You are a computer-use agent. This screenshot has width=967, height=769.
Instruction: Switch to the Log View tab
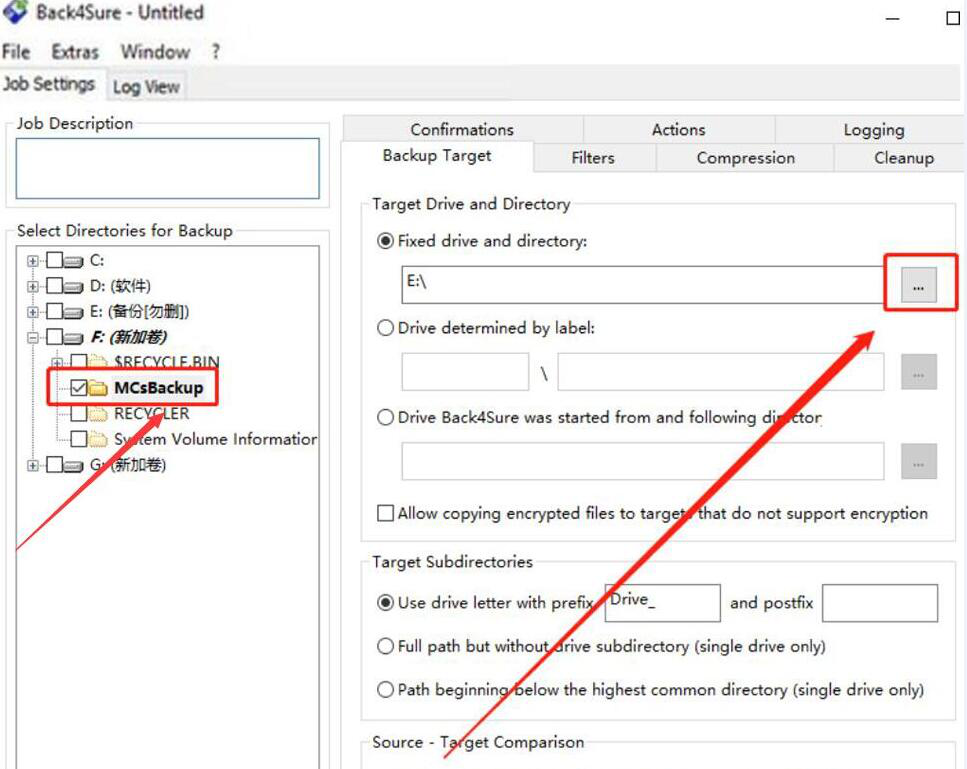click(x=146, y=87)
